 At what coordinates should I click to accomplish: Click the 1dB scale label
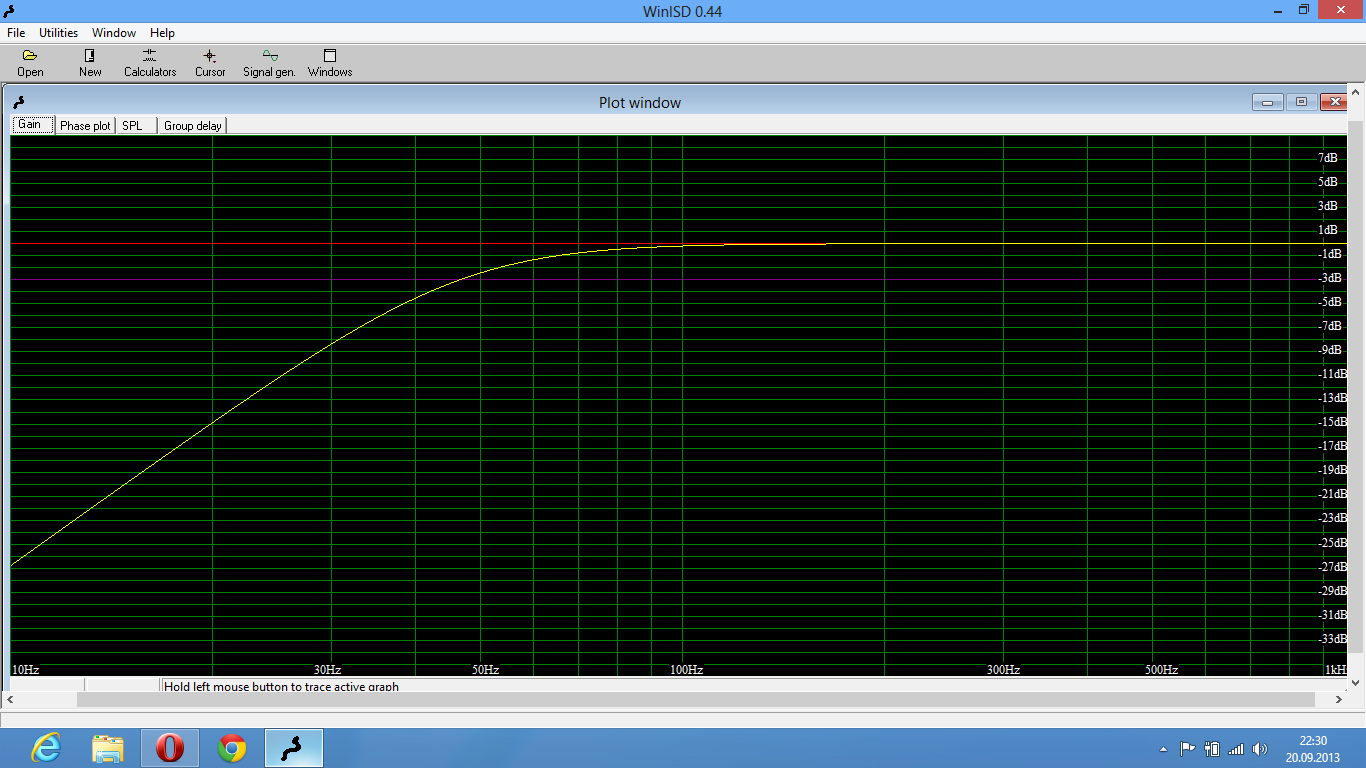click(1327, 230)
